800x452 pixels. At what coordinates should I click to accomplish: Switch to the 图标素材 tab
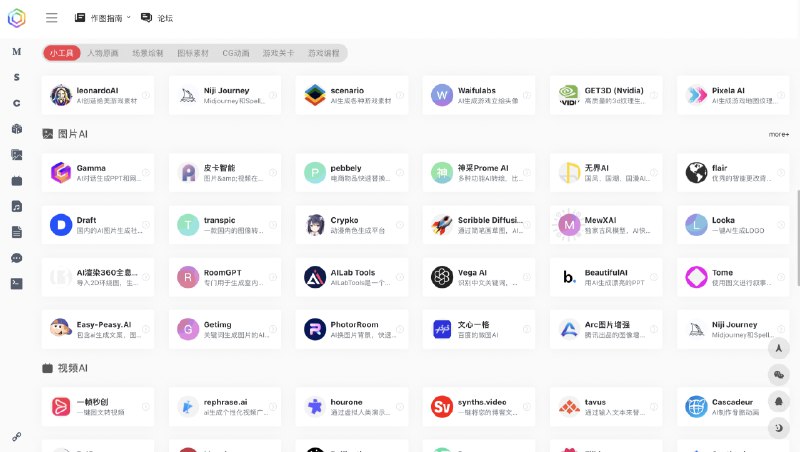pyautogui.click(x=193, y=53)
